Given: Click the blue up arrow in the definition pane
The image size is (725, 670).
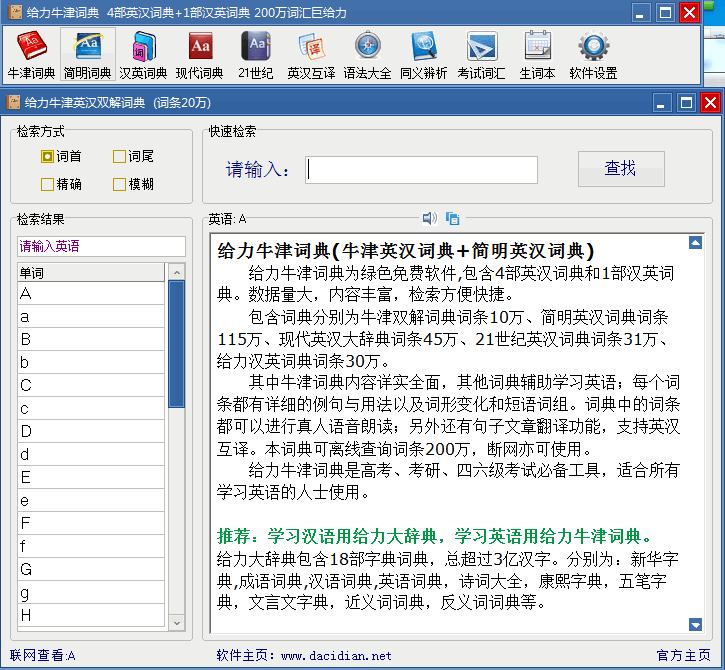Looking at the screenshot, I should tap(695, 242).
